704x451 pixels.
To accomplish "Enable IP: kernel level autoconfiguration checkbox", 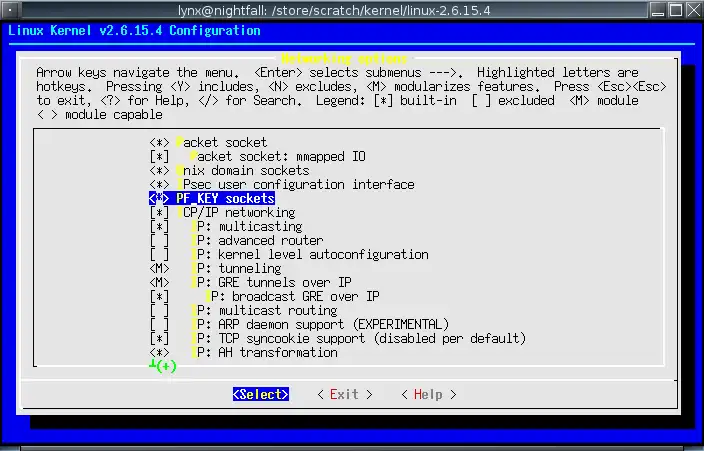I will coord(159,255).
